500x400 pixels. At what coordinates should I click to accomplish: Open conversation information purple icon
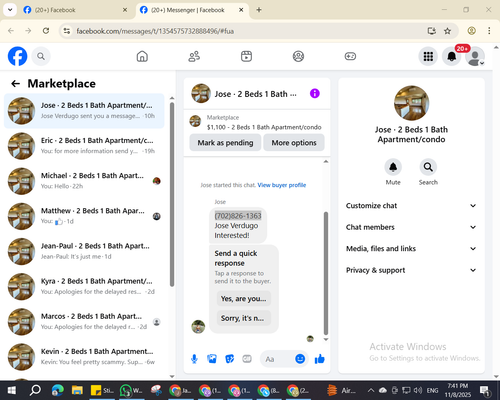click(x=315, y=93)
